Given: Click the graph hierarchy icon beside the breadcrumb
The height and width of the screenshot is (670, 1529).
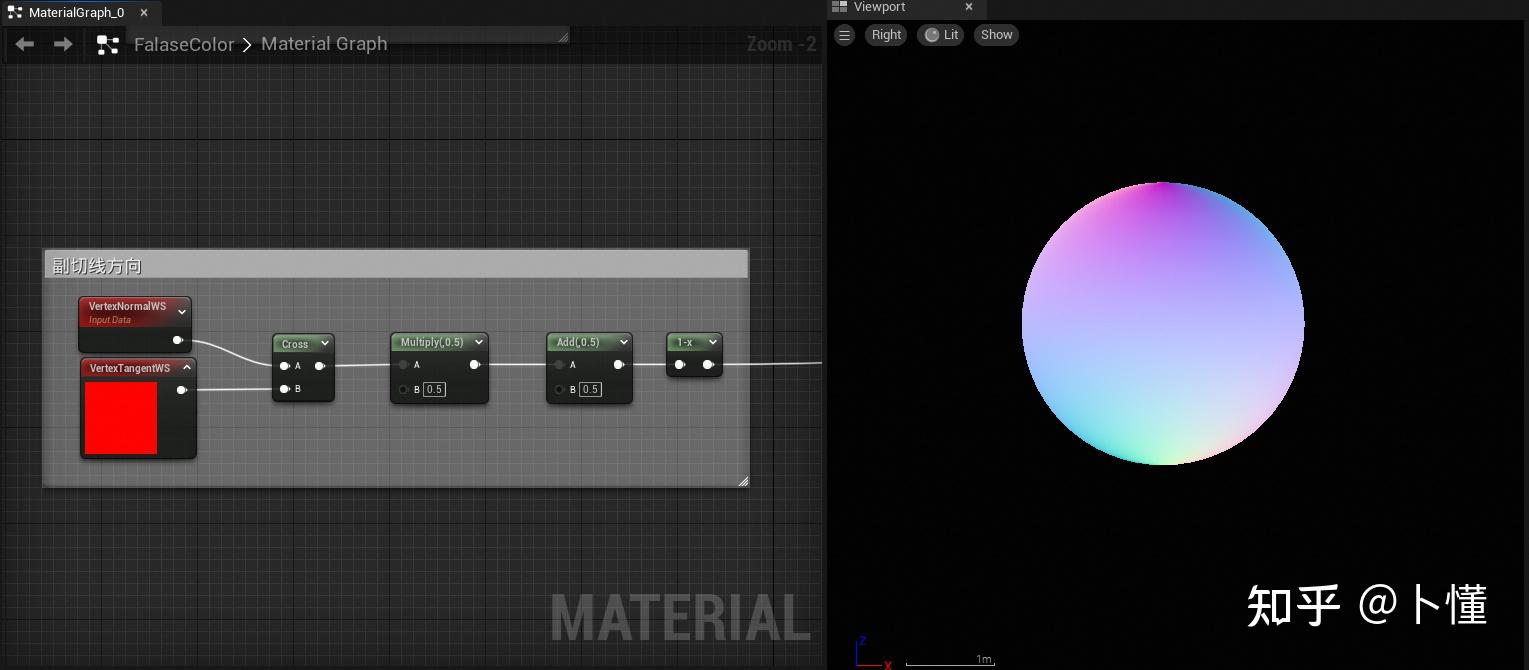Looking at the screenshot, I should point(108,44).
